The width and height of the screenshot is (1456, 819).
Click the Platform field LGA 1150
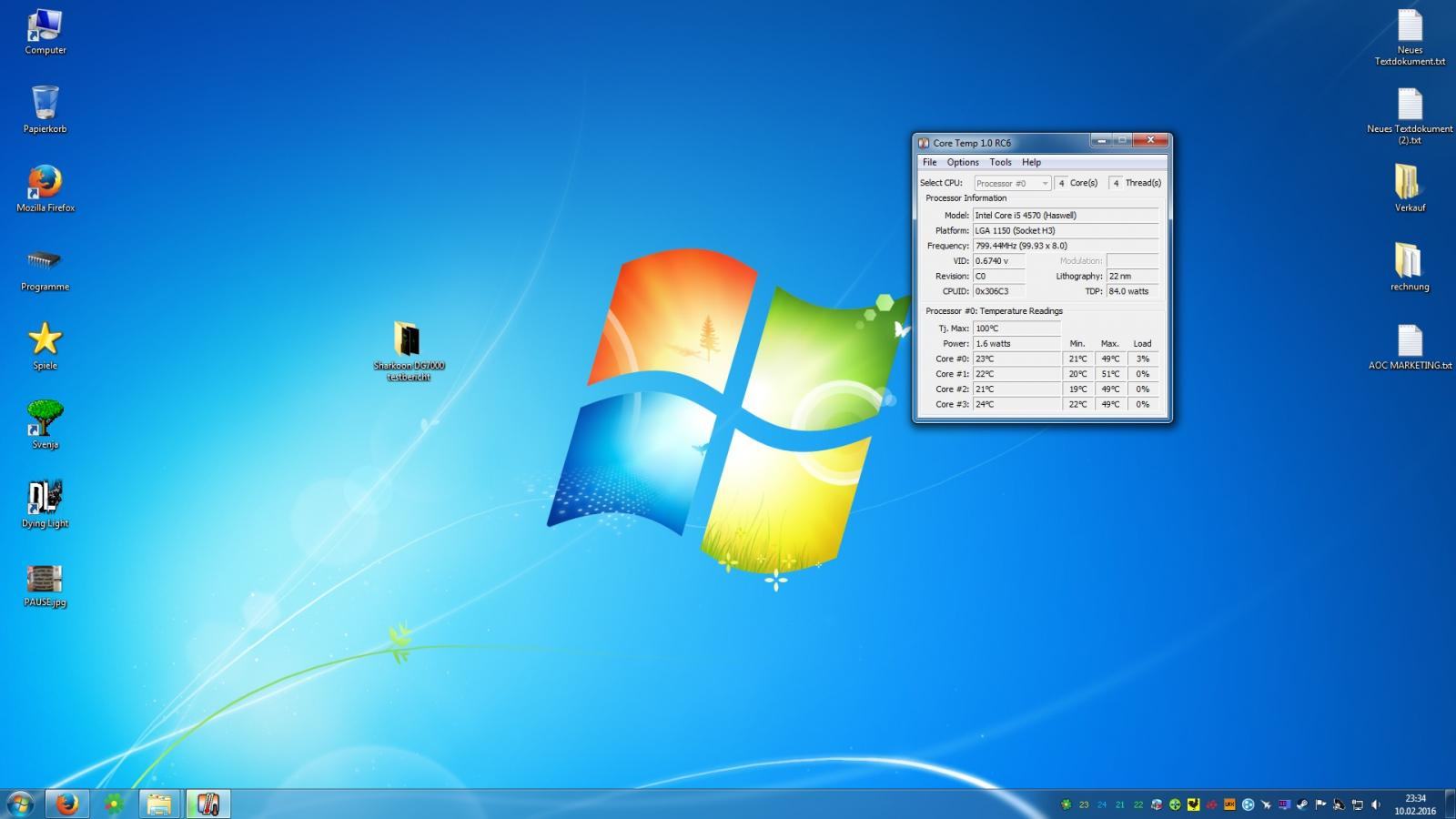(x=1066, y=230)
